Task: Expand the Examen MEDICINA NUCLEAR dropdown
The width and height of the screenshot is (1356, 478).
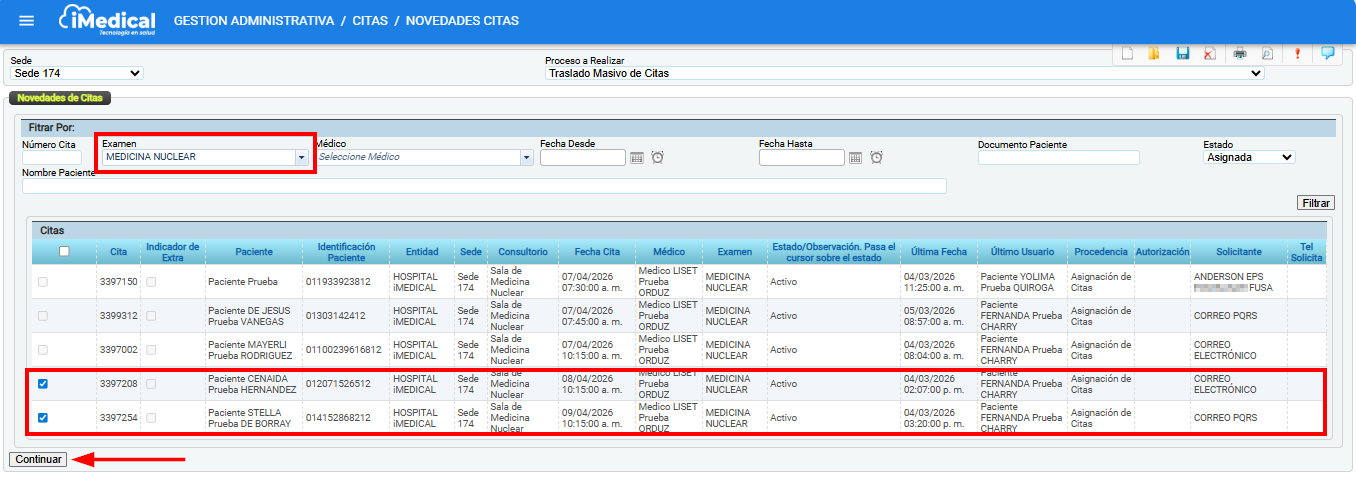Action: (300, 158)
